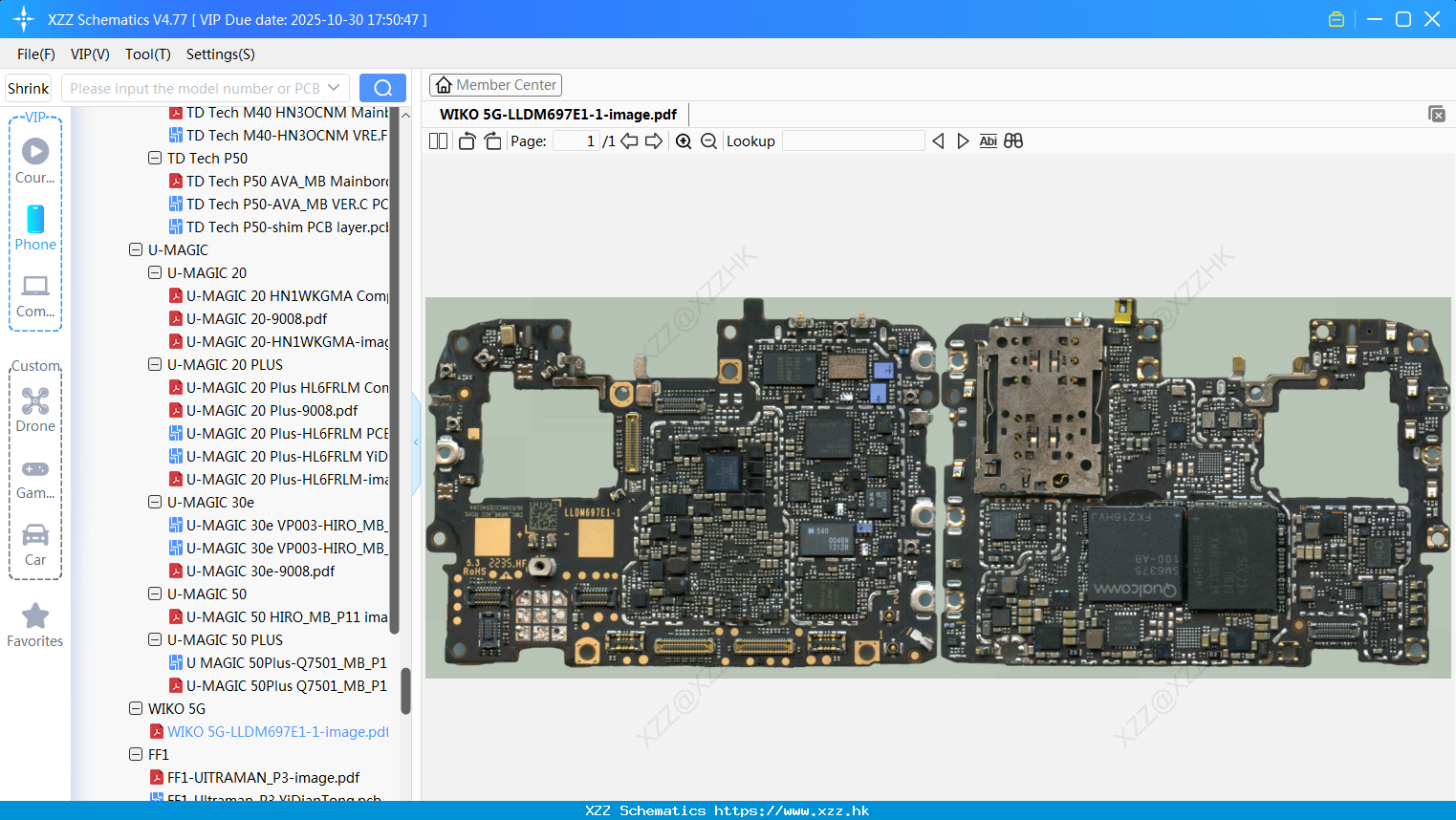
Task: Click the tree panel scrollbar thumb
Action: click(x=405, y=690)
